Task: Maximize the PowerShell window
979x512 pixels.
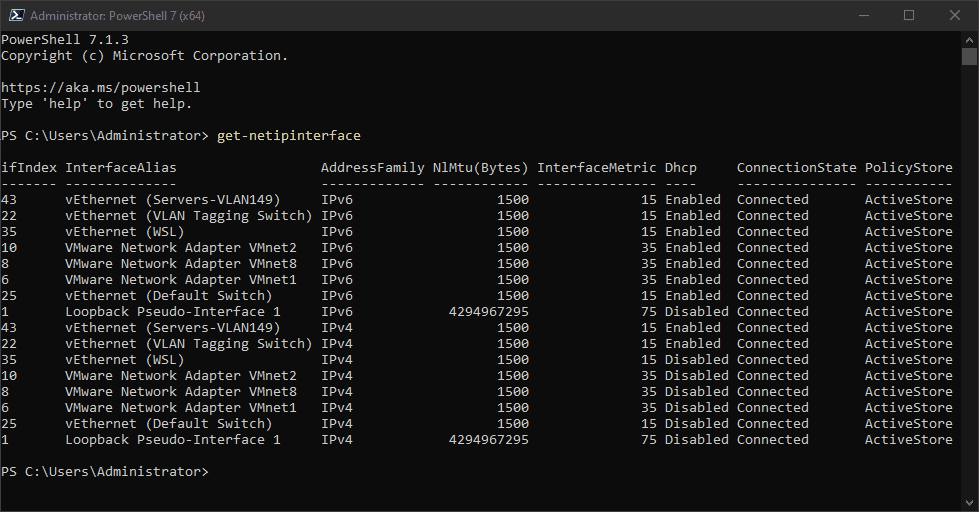Action: click(908, 15)
